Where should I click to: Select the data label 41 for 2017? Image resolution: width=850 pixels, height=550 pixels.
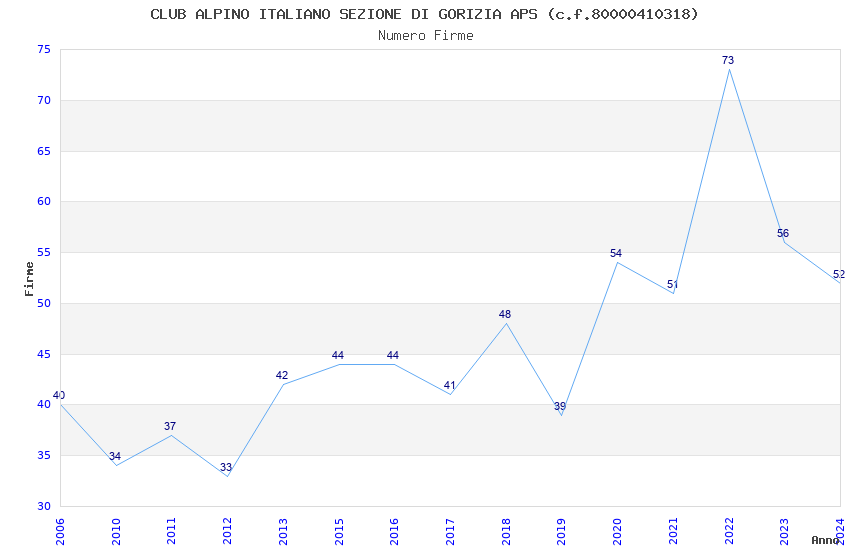pyautogui.click(x=449, y=385)
